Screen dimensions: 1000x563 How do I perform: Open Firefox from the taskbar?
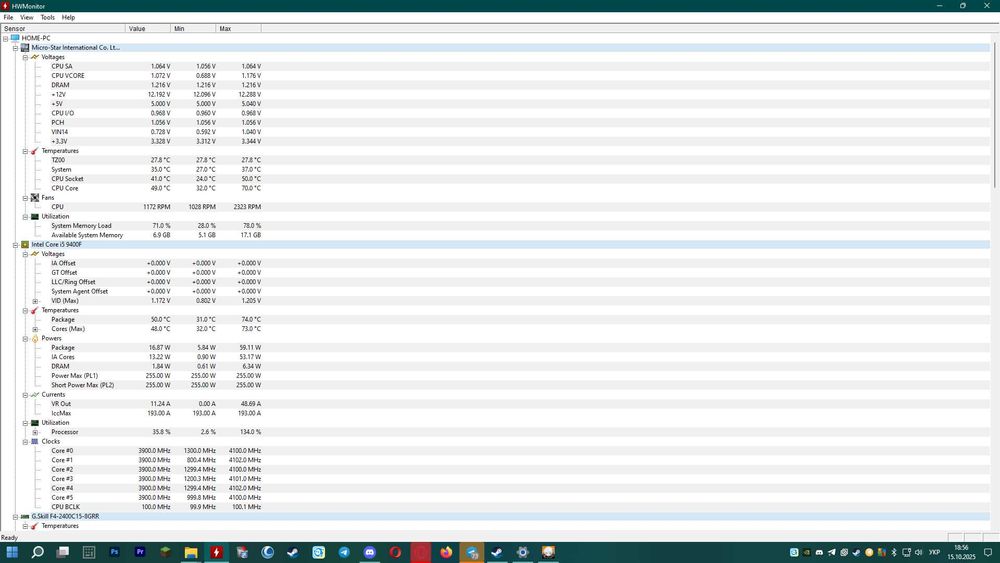pyautogui.click(x=446, y=552)
